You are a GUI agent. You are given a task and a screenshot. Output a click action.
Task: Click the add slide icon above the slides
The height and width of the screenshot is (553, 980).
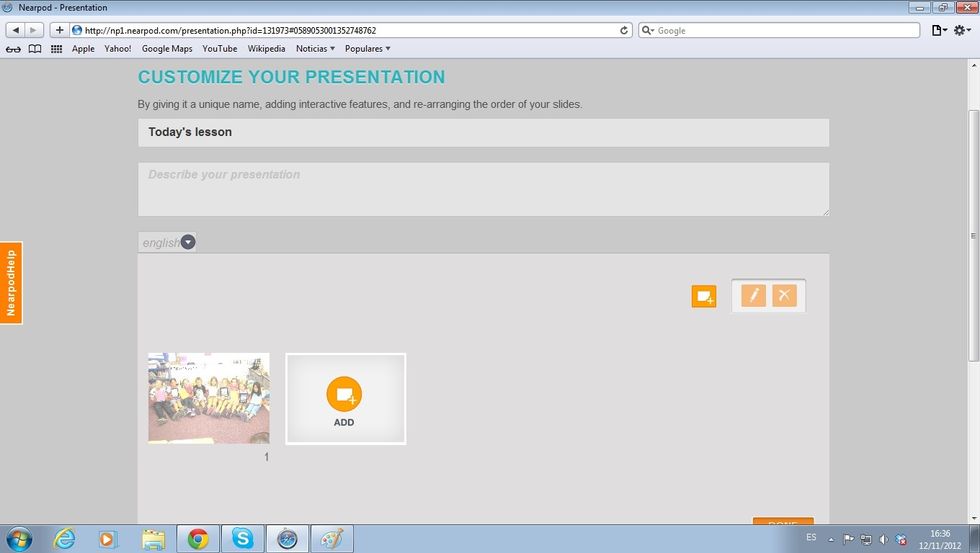point(704,296)
